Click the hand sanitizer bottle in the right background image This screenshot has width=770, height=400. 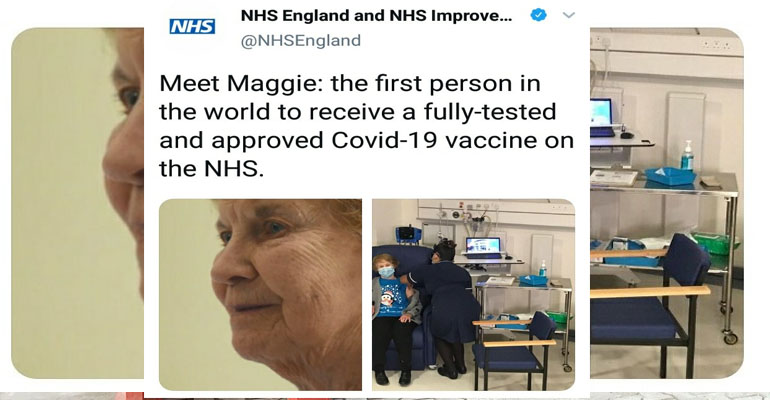[687, 156]
